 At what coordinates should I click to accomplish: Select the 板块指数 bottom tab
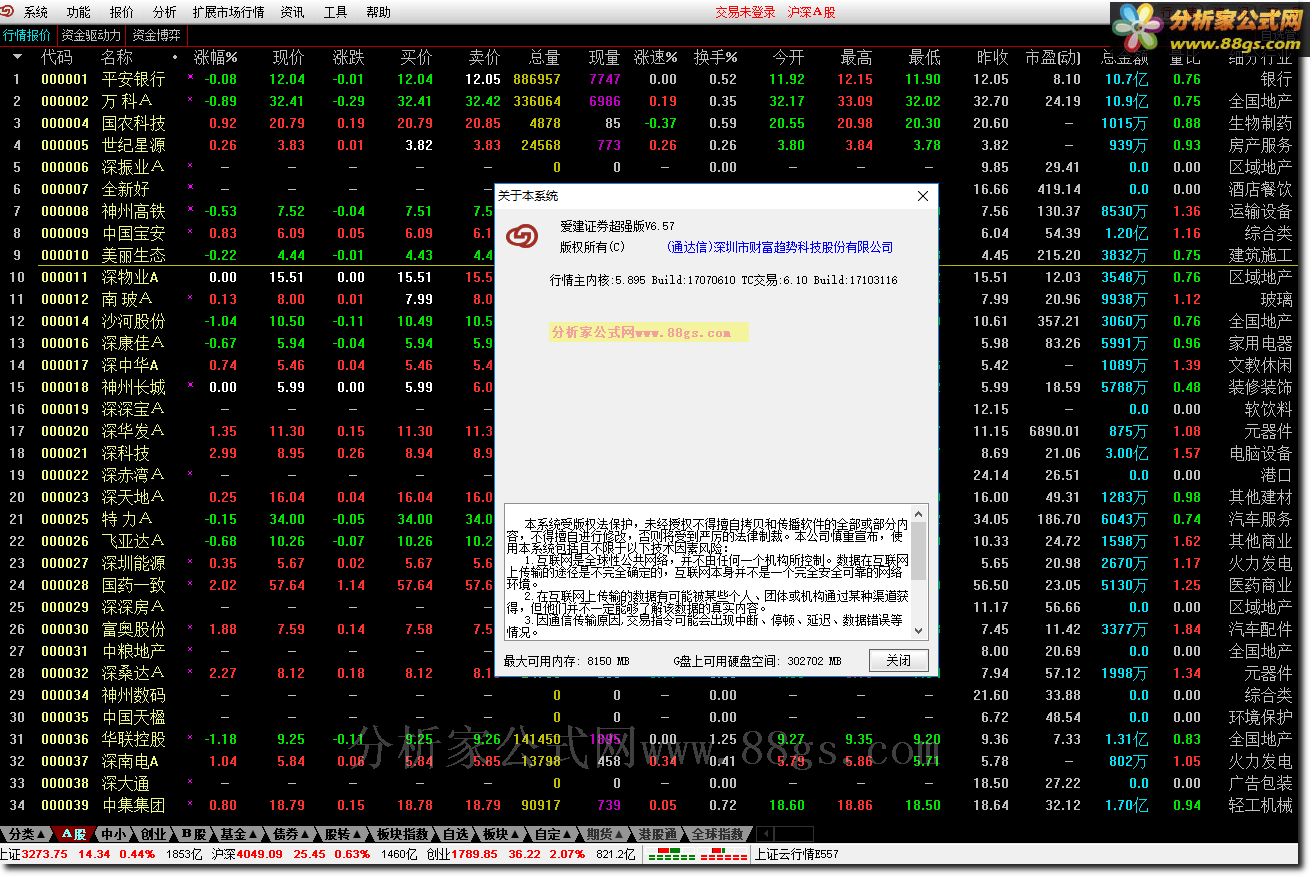point(402,834)
